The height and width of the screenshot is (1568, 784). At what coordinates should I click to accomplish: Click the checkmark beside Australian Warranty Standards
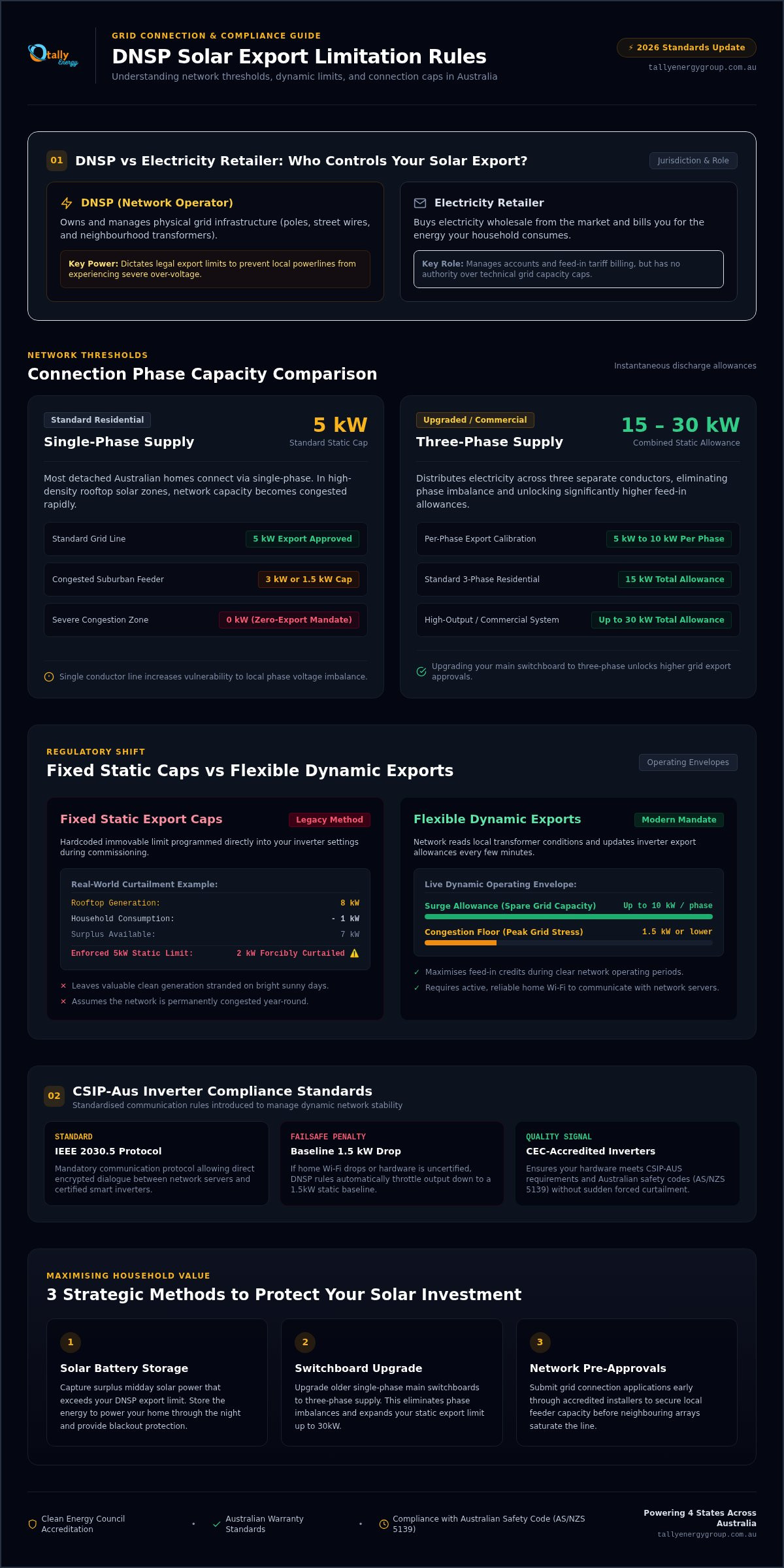point(217,1524)
